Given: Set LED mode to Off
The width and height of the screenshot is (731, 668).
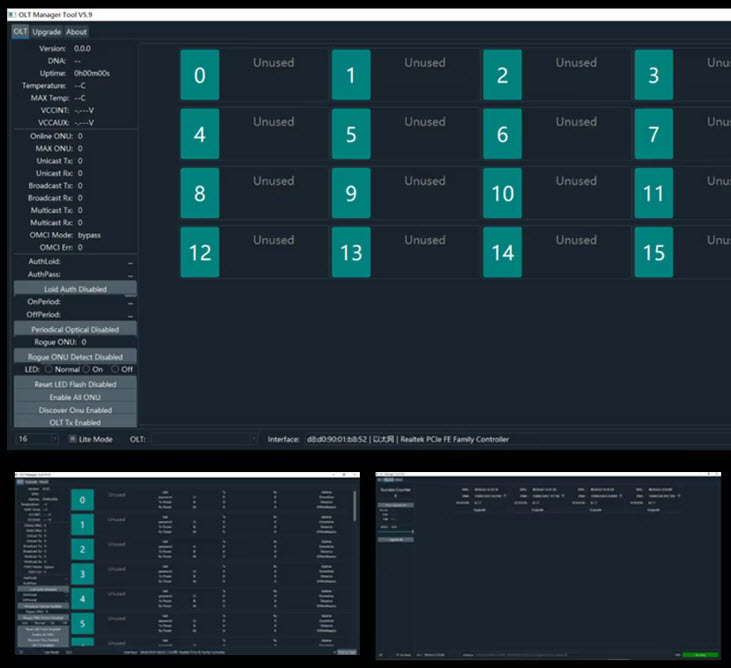Looking at the screenshot, I should click(113, 369).
